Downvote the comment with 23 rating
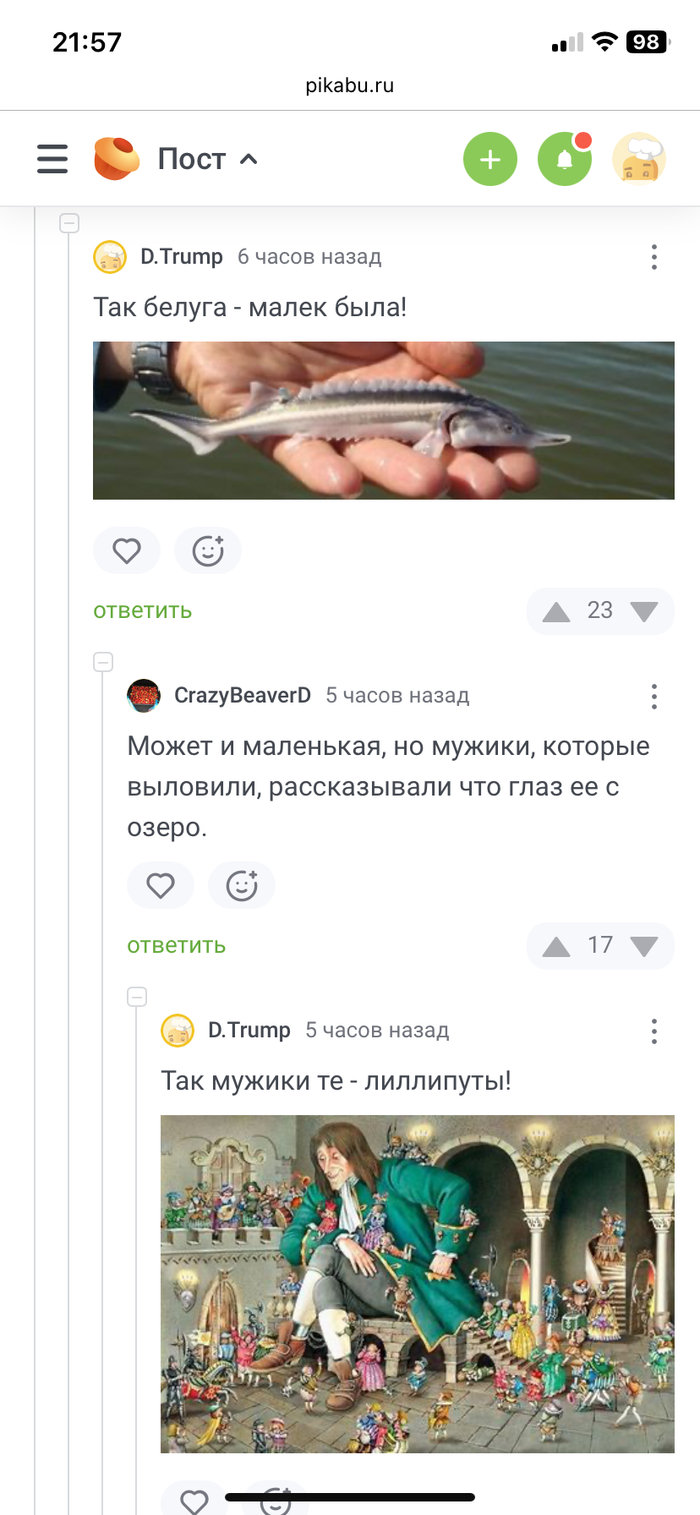This screenshot has height=1515, width=700. pos(644,611)
